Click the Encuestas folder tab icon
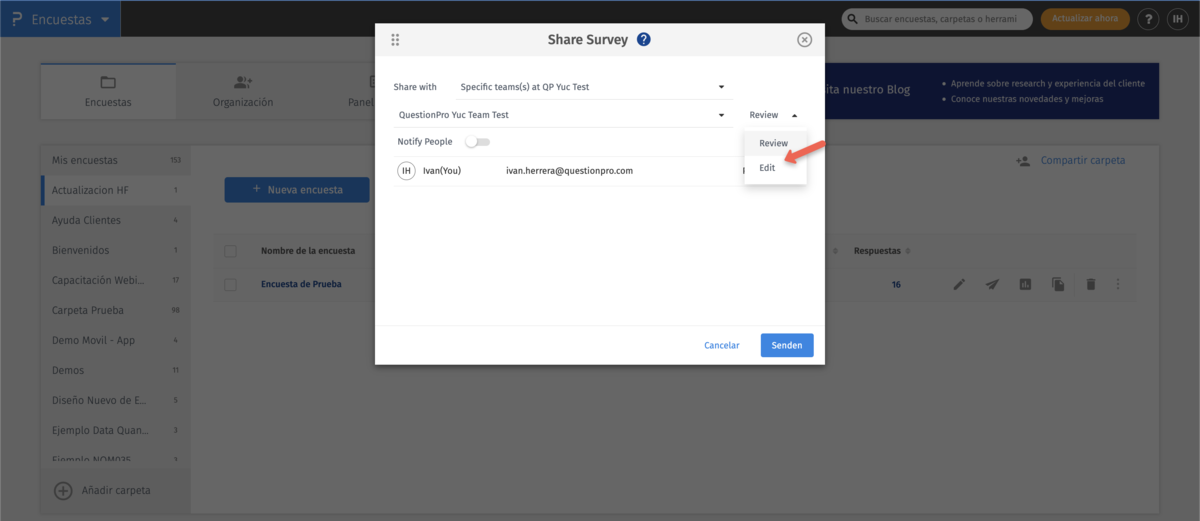Viewport: 1200px width, 521px height. 108,82
